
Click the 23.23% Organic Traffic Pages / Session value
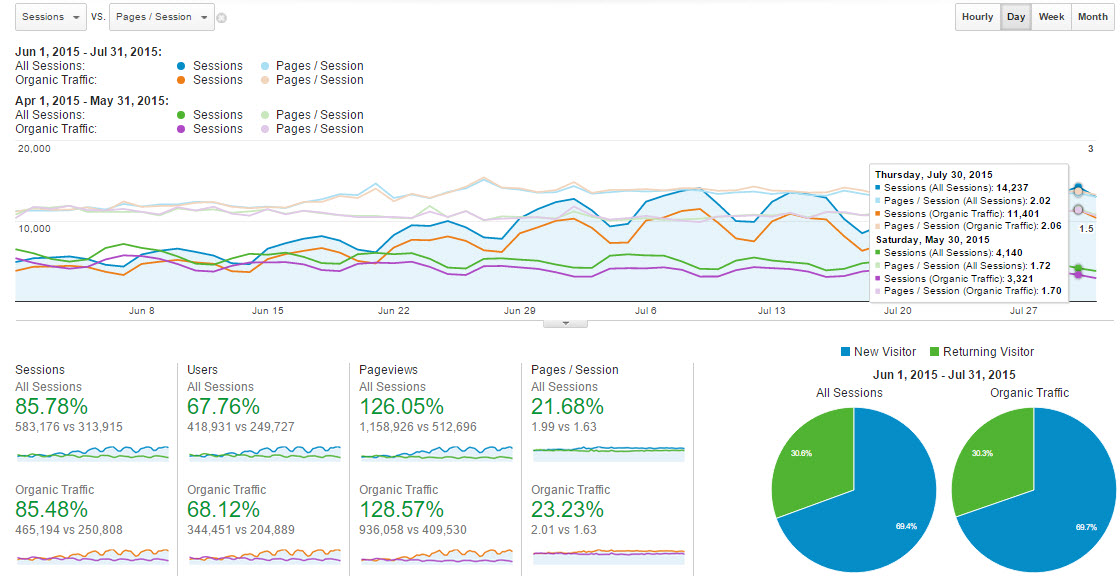(x=567, y=510)
